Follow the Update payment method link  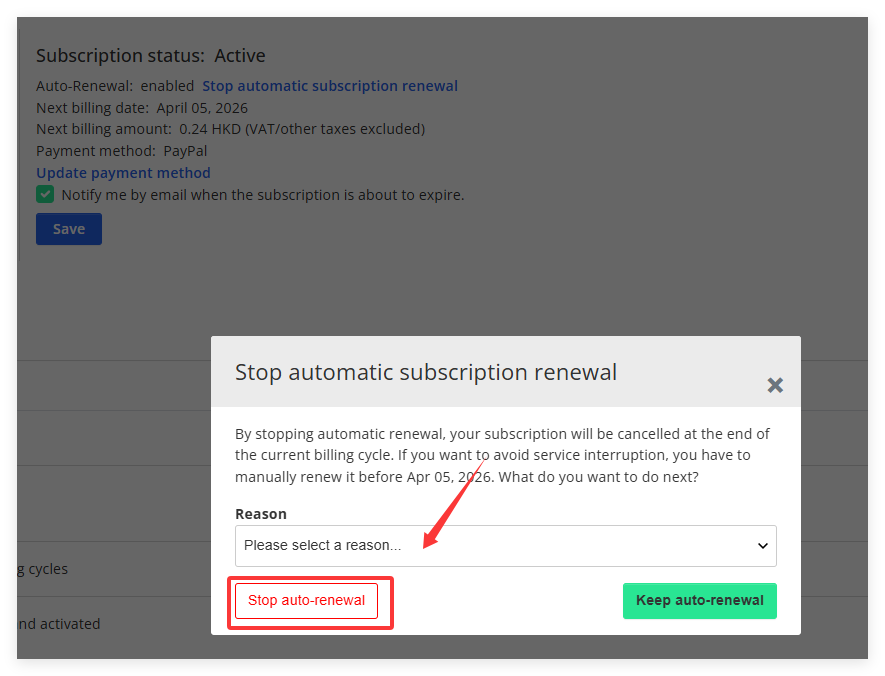[x=123, y=173]
